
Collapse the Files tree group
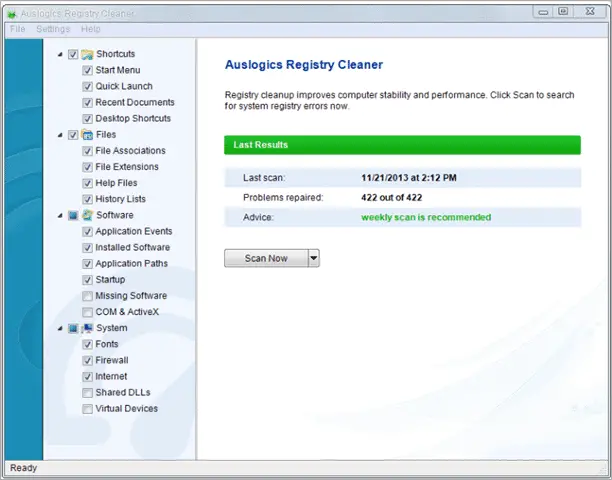click(60, 135)
